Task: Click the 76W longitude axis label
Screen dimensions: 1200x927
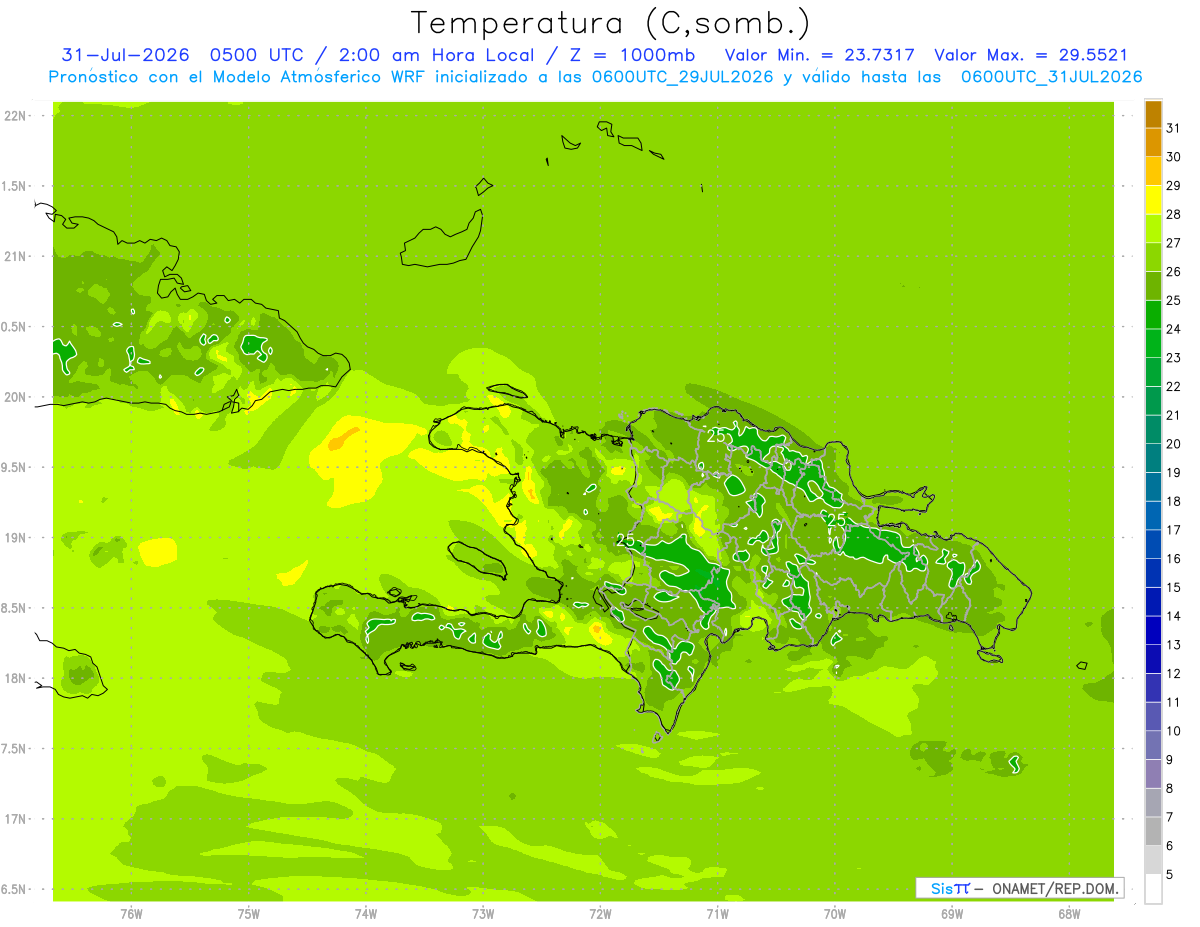Action: tap(131, 913)
